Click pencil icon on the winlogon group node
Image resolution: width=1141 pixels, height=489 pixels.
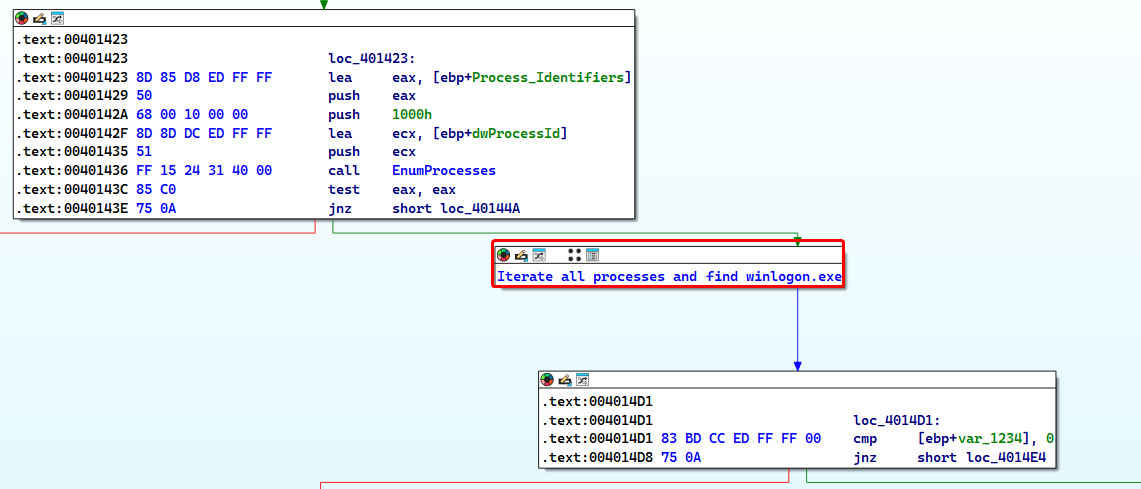tap(521, 255)
